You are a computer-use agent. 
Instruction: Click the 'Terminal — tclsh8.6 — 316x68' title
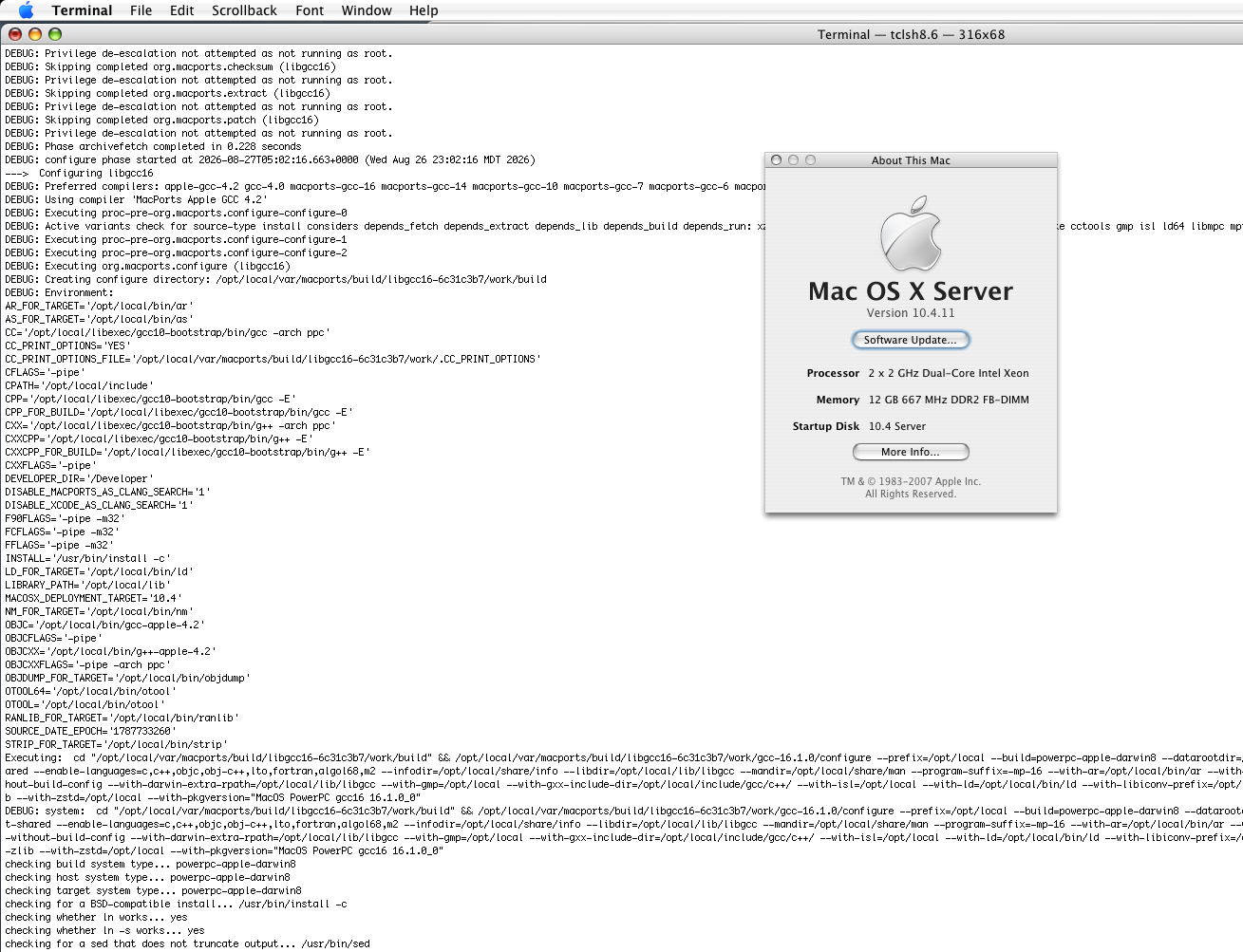911,34
